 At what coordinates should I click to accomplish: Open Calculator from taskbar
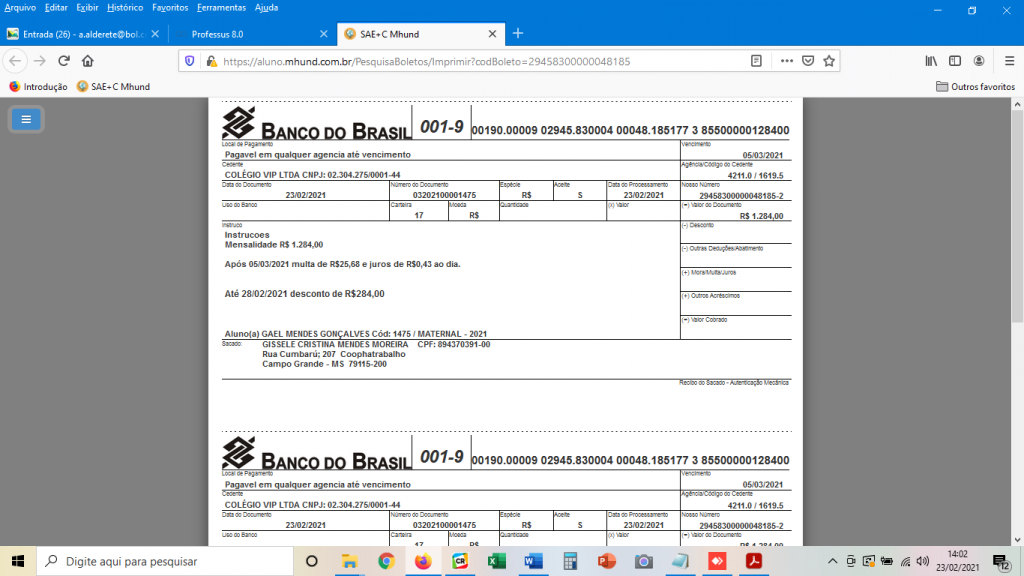570,561
